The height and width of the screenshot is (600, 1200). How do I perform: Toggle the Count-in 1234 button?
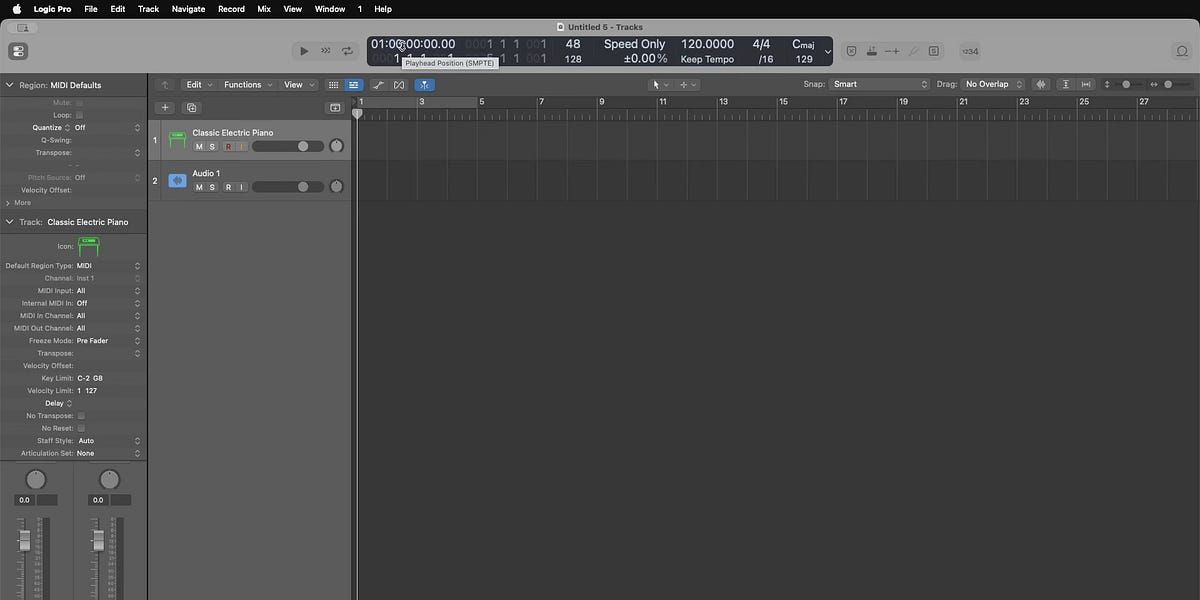pyautogui.click(x=970, y=51)
